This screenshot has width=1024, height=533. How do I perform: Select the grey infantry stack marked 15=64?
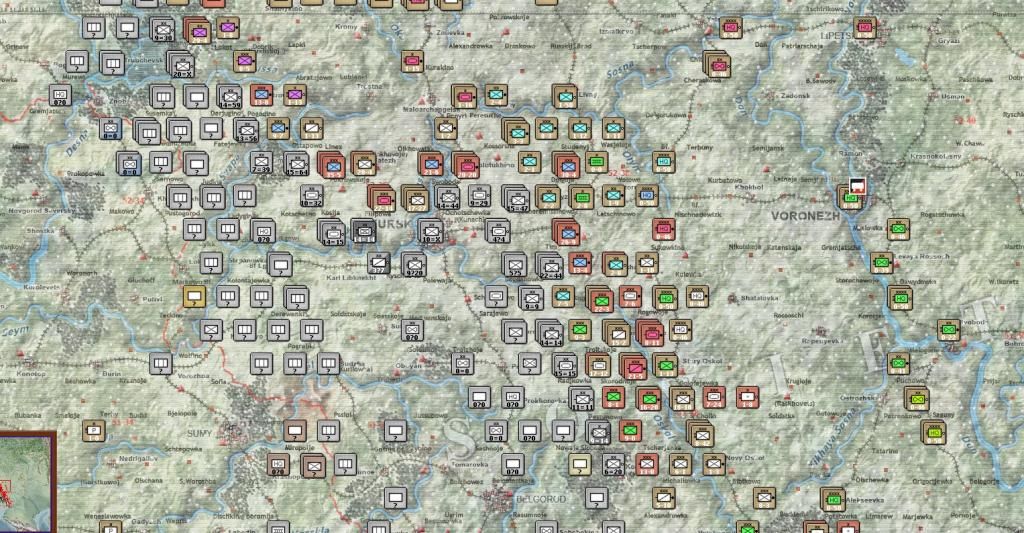pos(296,163)
